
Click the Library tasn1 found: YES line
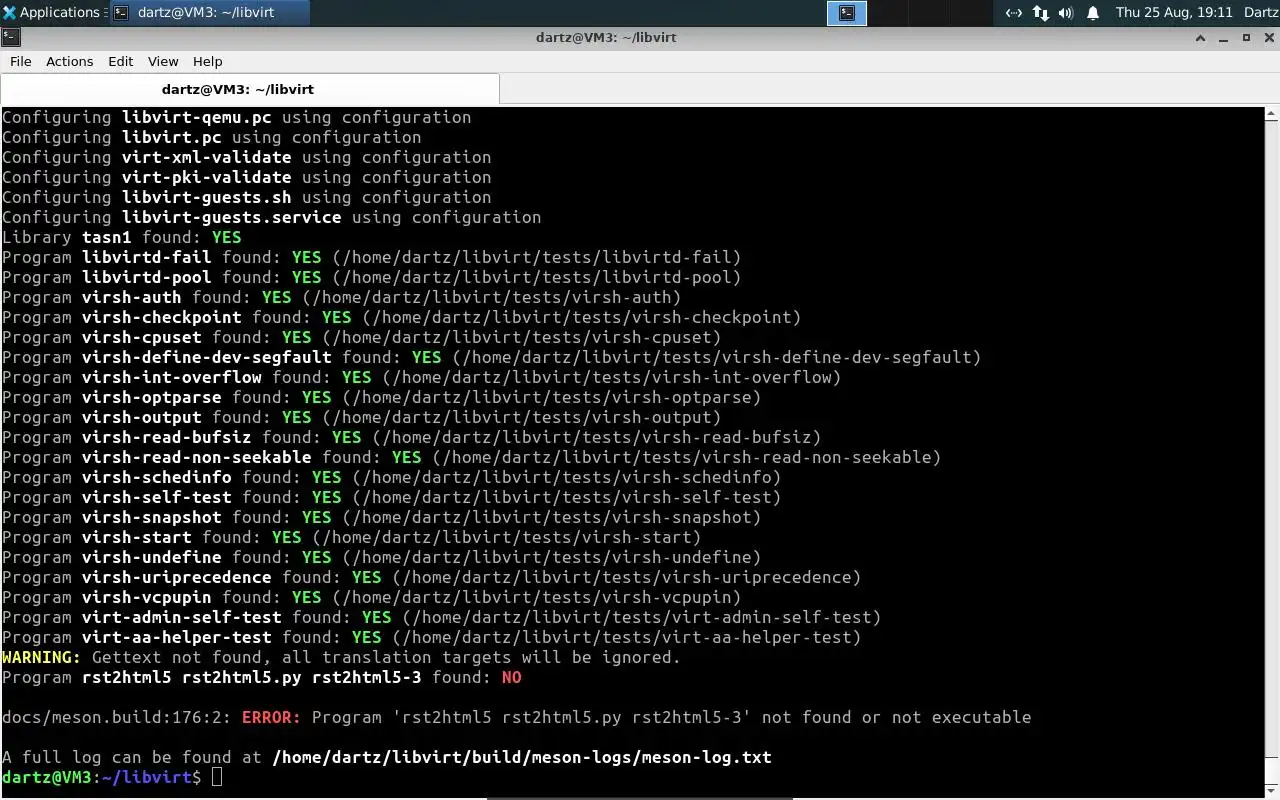coord(122,237)
